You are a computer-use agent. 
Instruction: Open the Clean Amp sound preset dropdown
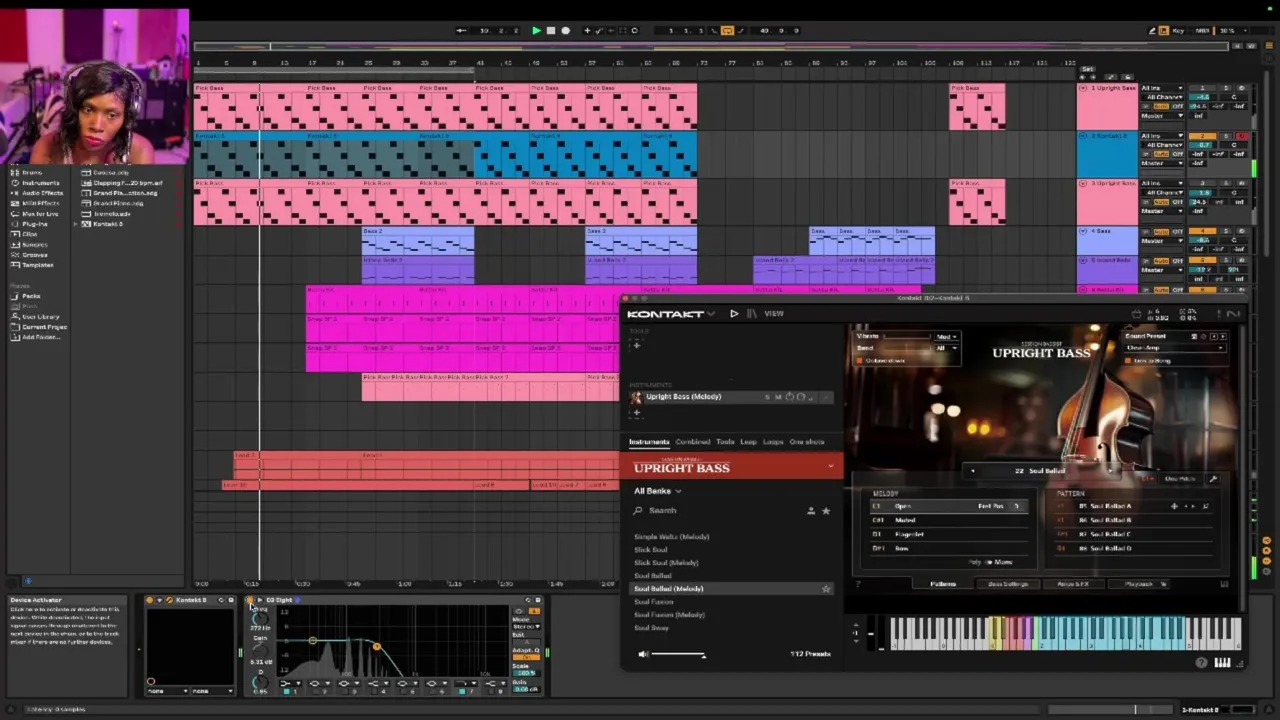click(x=1174, y=348)
